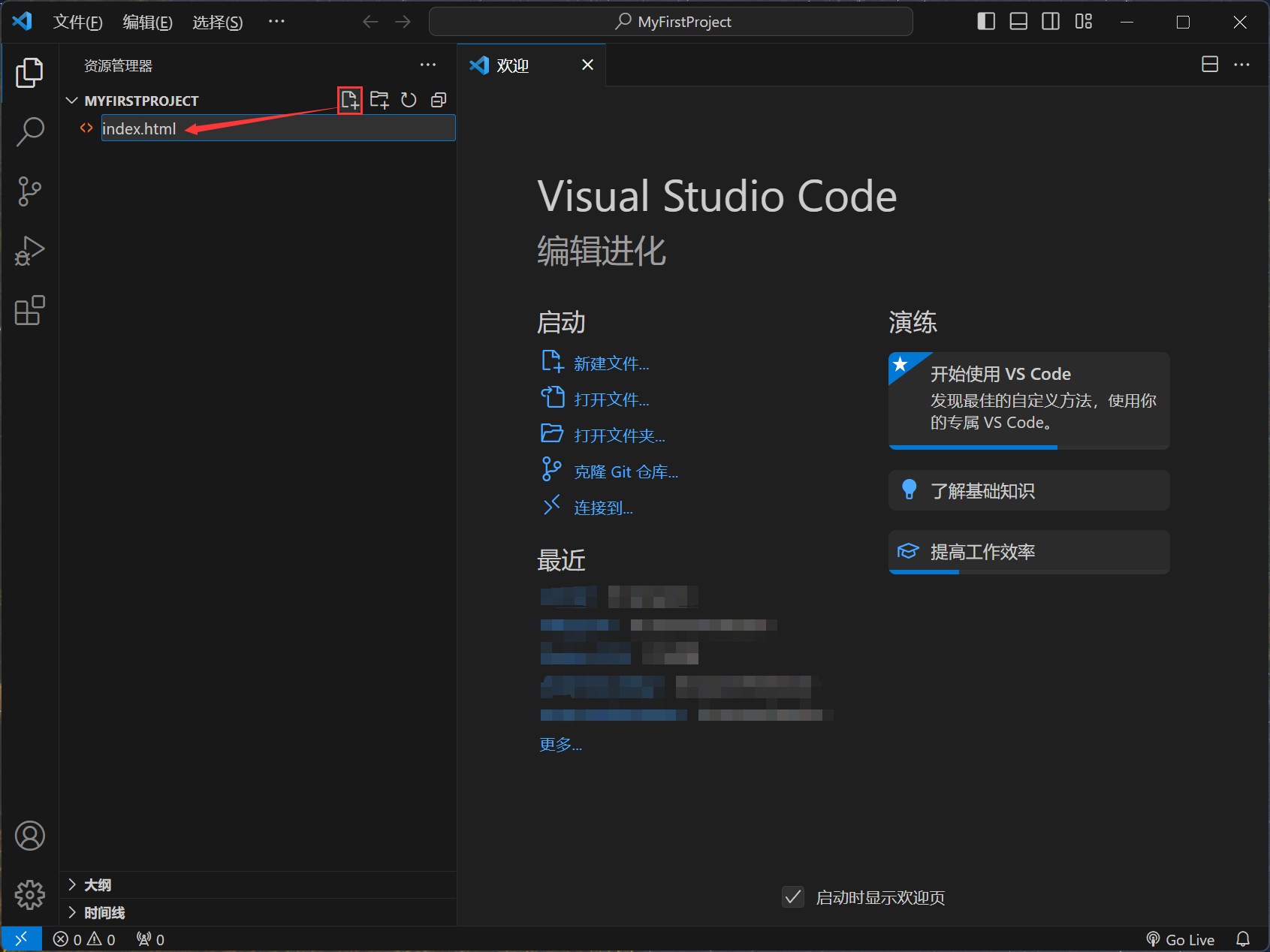Screen dimensions: 1270x952
Task: Split the editor layout button
Action: click(x=1210, y=65)
